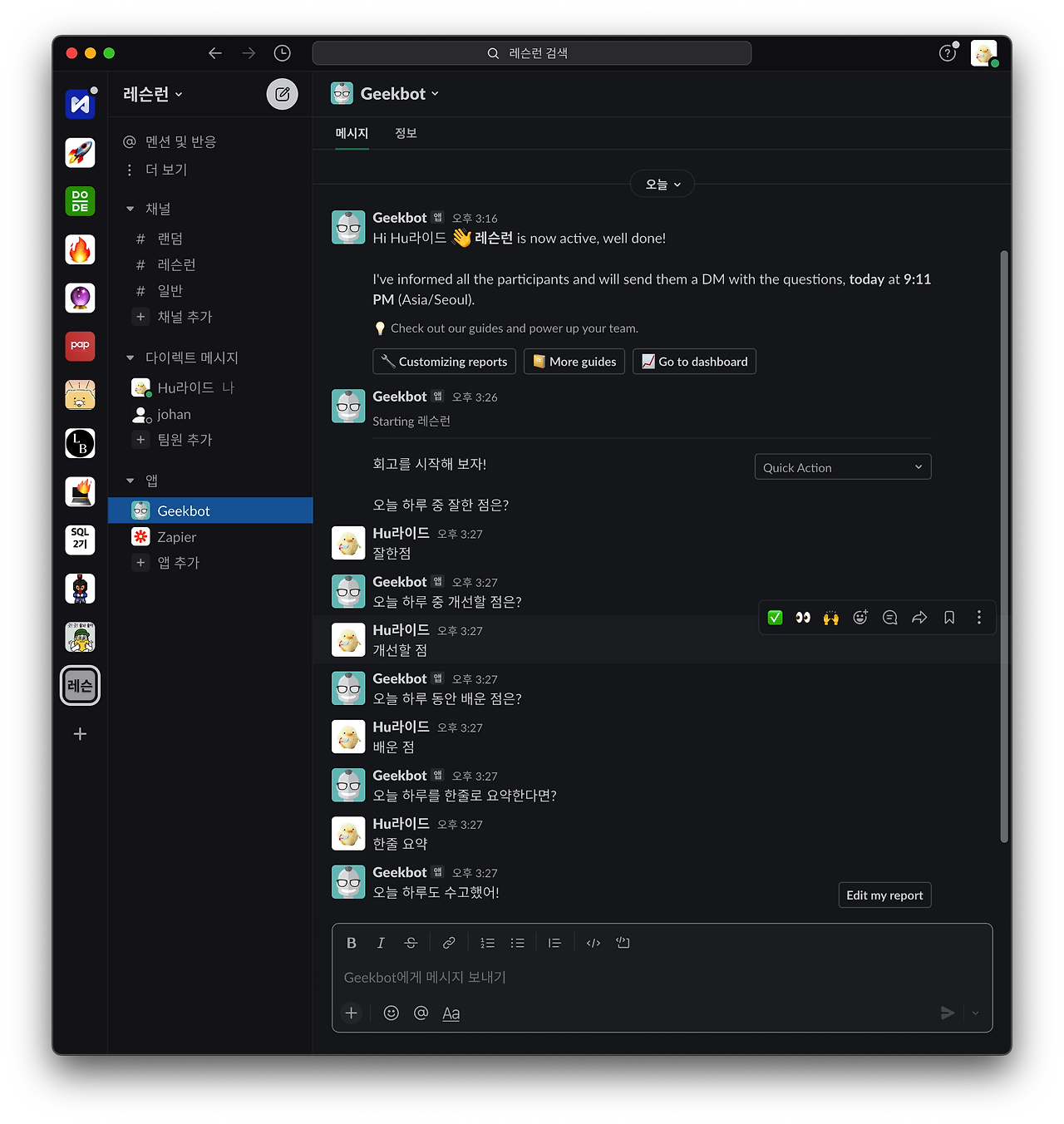Forward the message with the share arrow

[919, 618]
